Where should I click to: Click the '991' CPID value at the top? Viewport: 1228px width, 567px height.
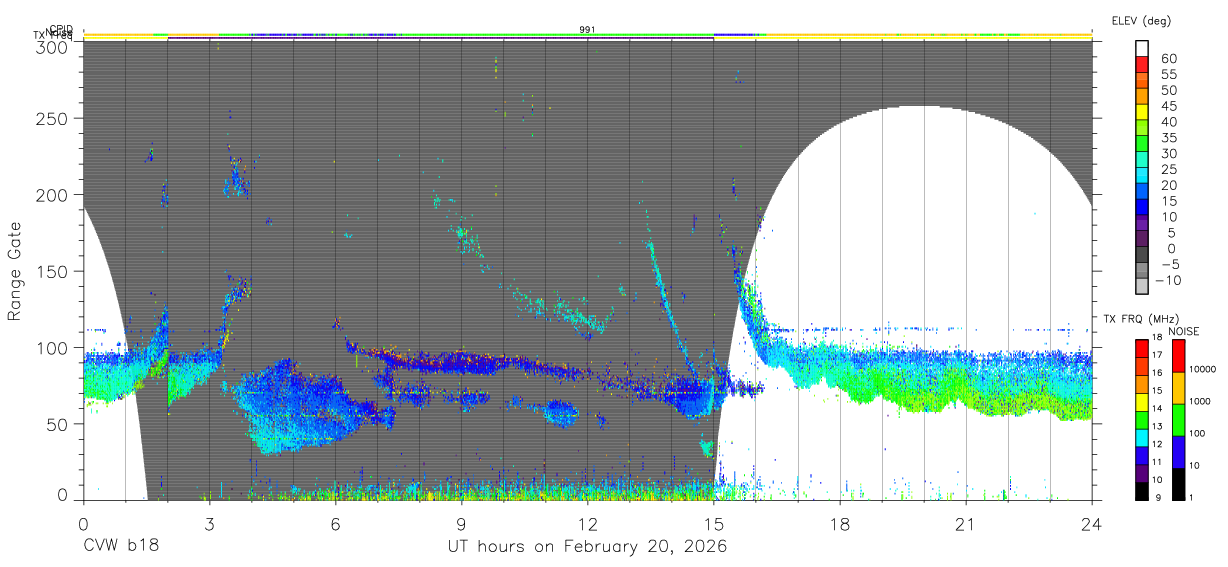[588, 30]
